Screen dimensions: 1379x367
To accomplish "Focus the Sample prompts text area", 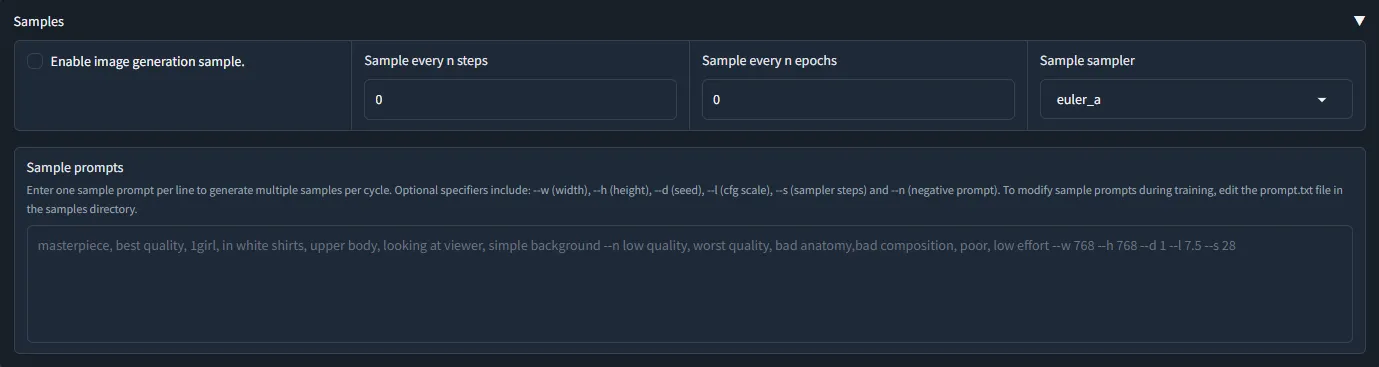I will pyautogui.click(x=689, y=284).
